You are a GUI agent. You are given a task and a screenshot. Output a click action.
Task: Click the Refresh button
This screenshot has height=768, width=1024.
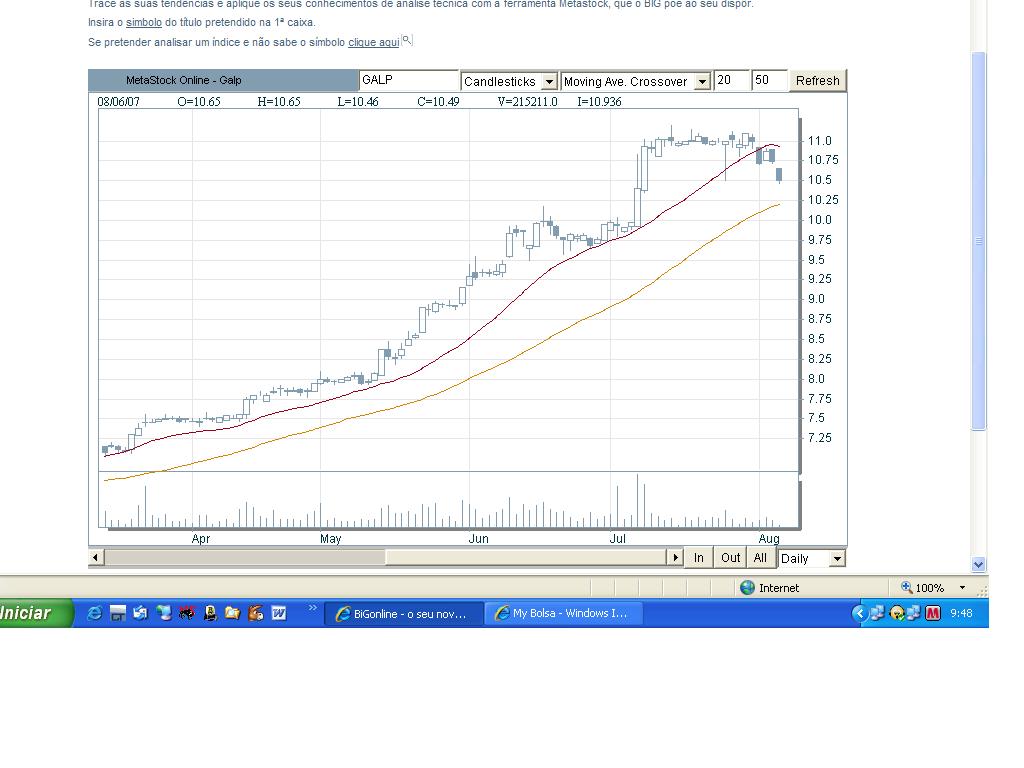818,80
